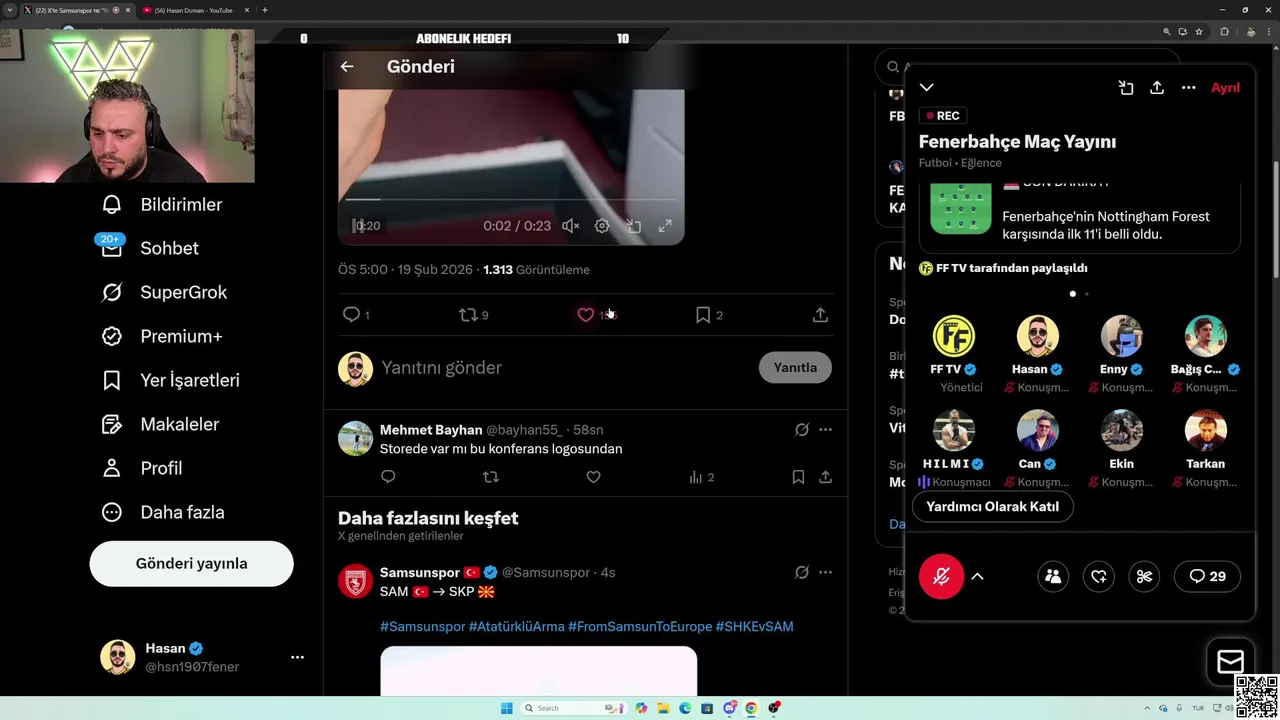
Task: Open video settings gear
Action: [x=602, y=226]
